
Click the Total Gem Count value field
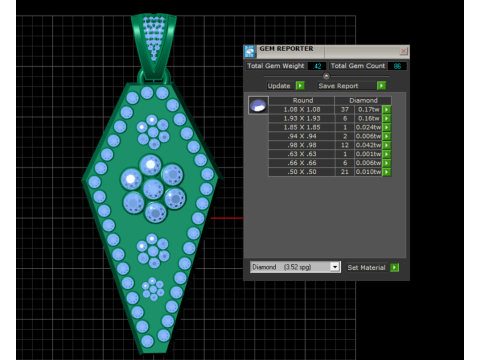coord(397,66)
